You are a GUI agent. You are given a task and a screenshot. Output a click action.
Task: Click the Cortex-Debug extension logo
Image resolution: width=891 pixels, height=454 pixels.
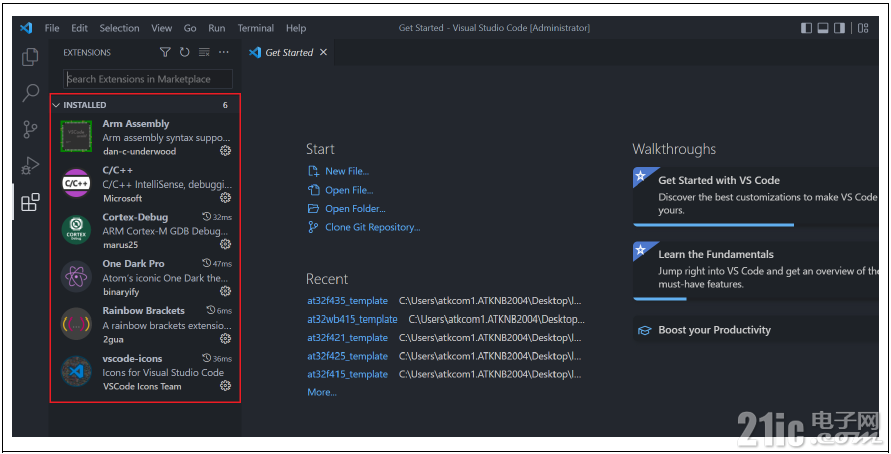click(76, 230)
